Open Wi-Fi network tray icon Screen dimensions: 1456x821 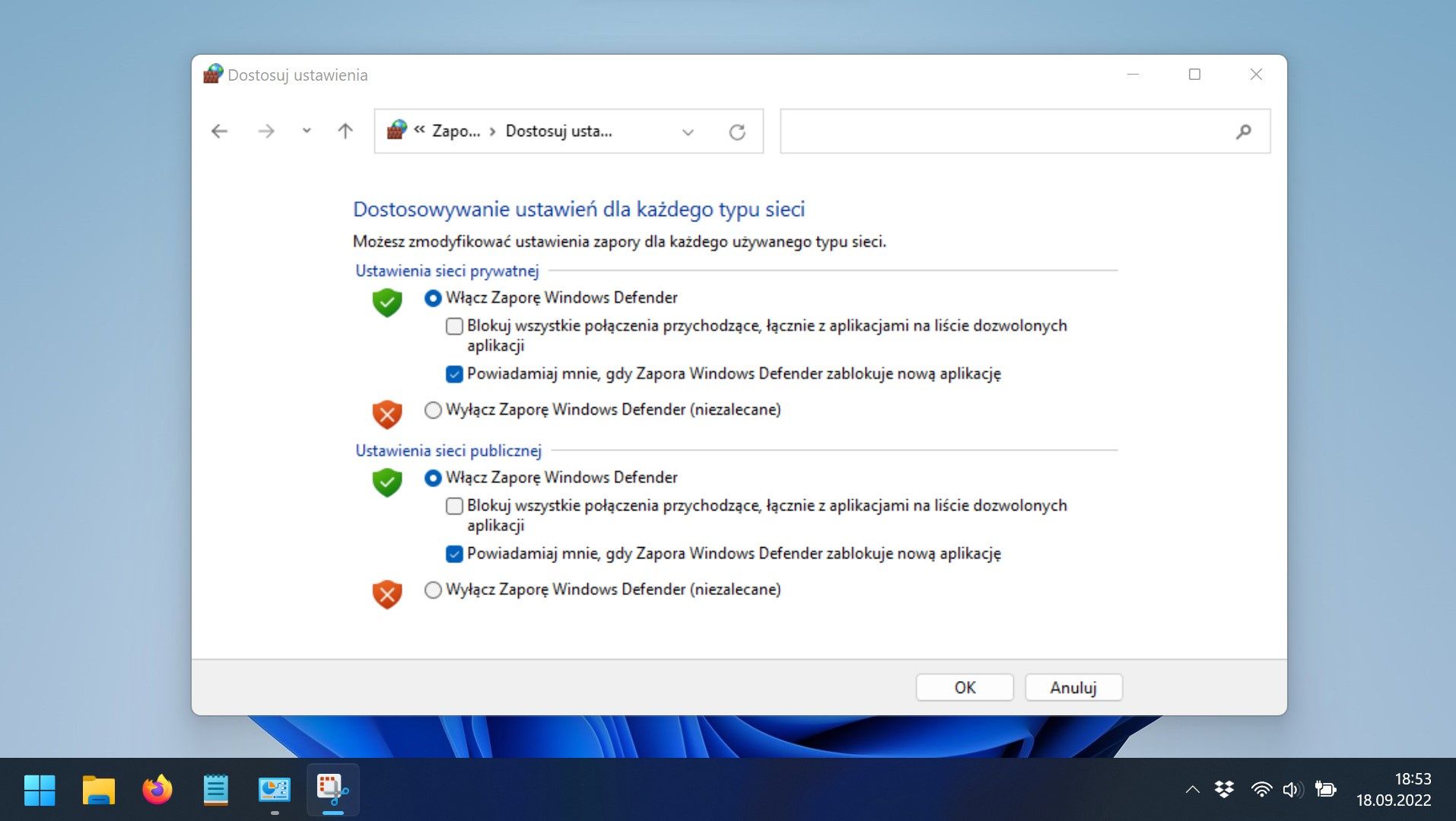pos(1261,790)
